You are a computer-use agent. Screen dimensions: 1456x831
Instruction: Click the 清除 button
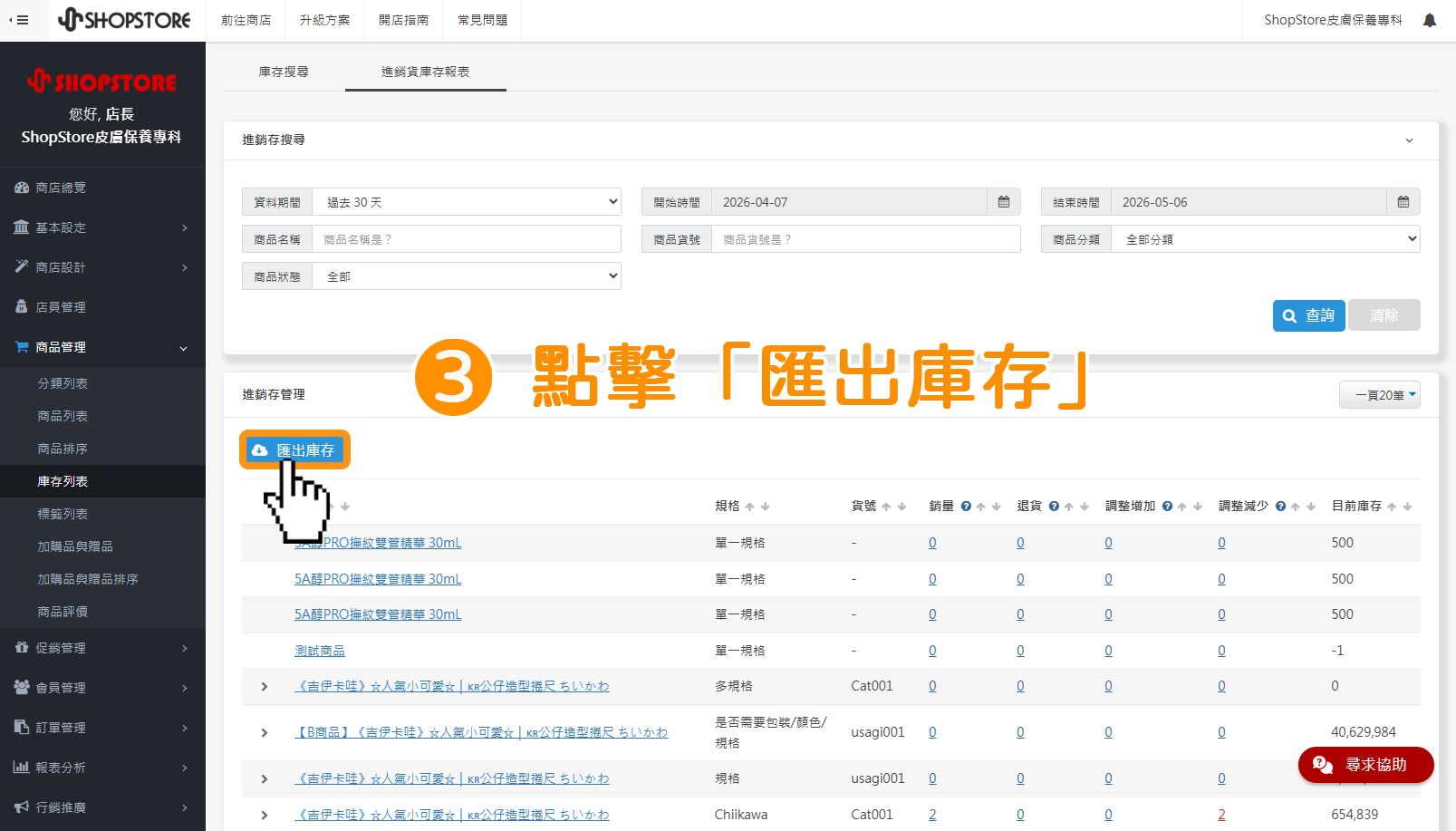coord(1384,315)
